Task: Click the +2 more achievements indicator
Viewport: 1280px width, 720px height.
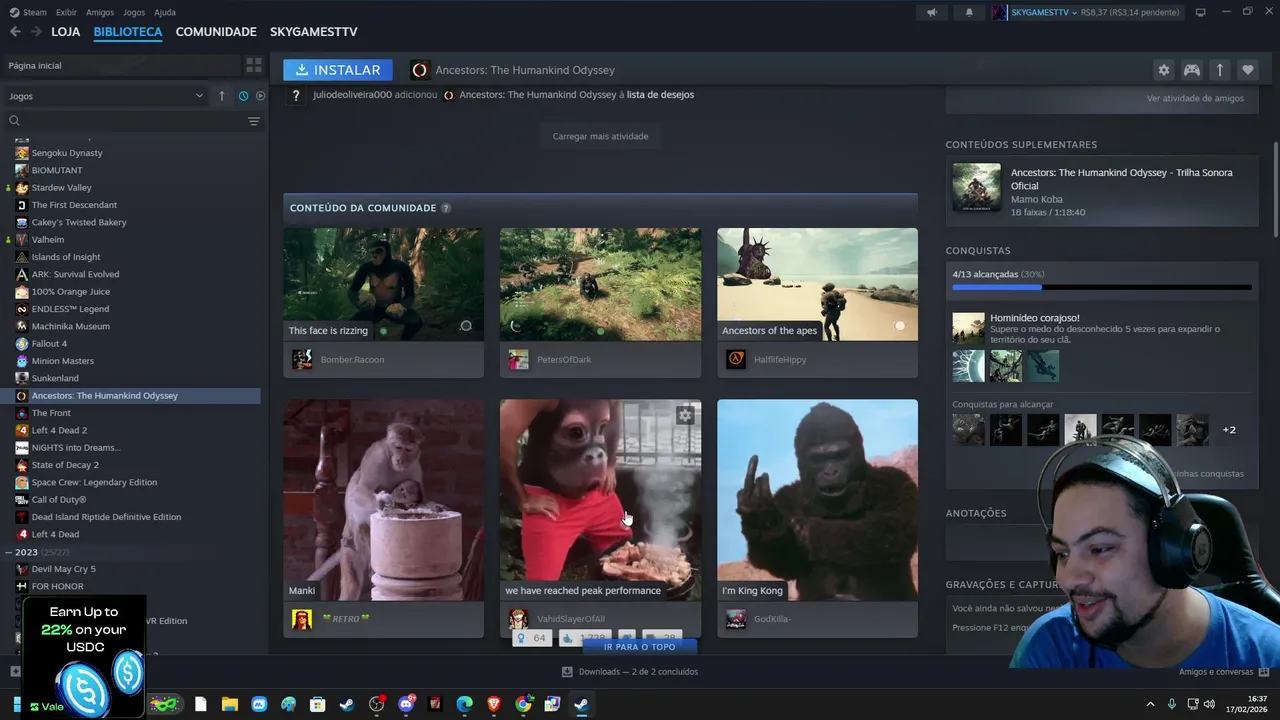Action: click(x=1229, y=430)
